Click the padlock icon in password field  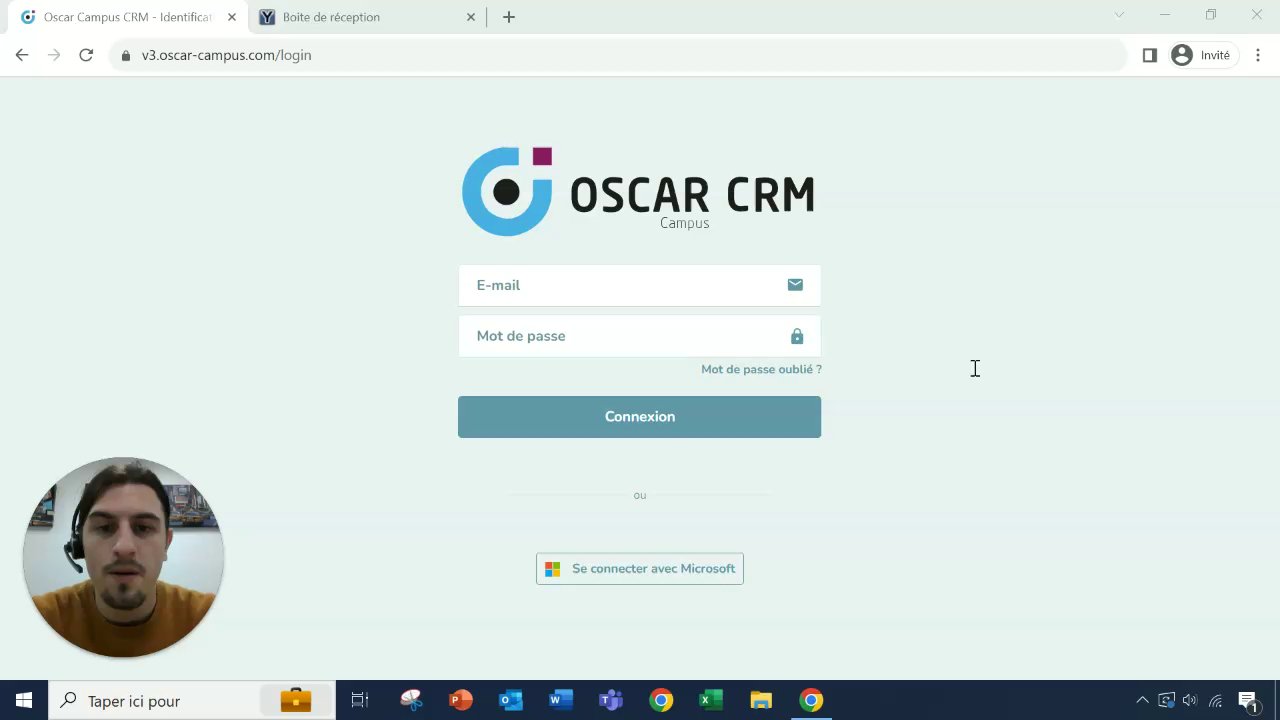coord(797,337)
